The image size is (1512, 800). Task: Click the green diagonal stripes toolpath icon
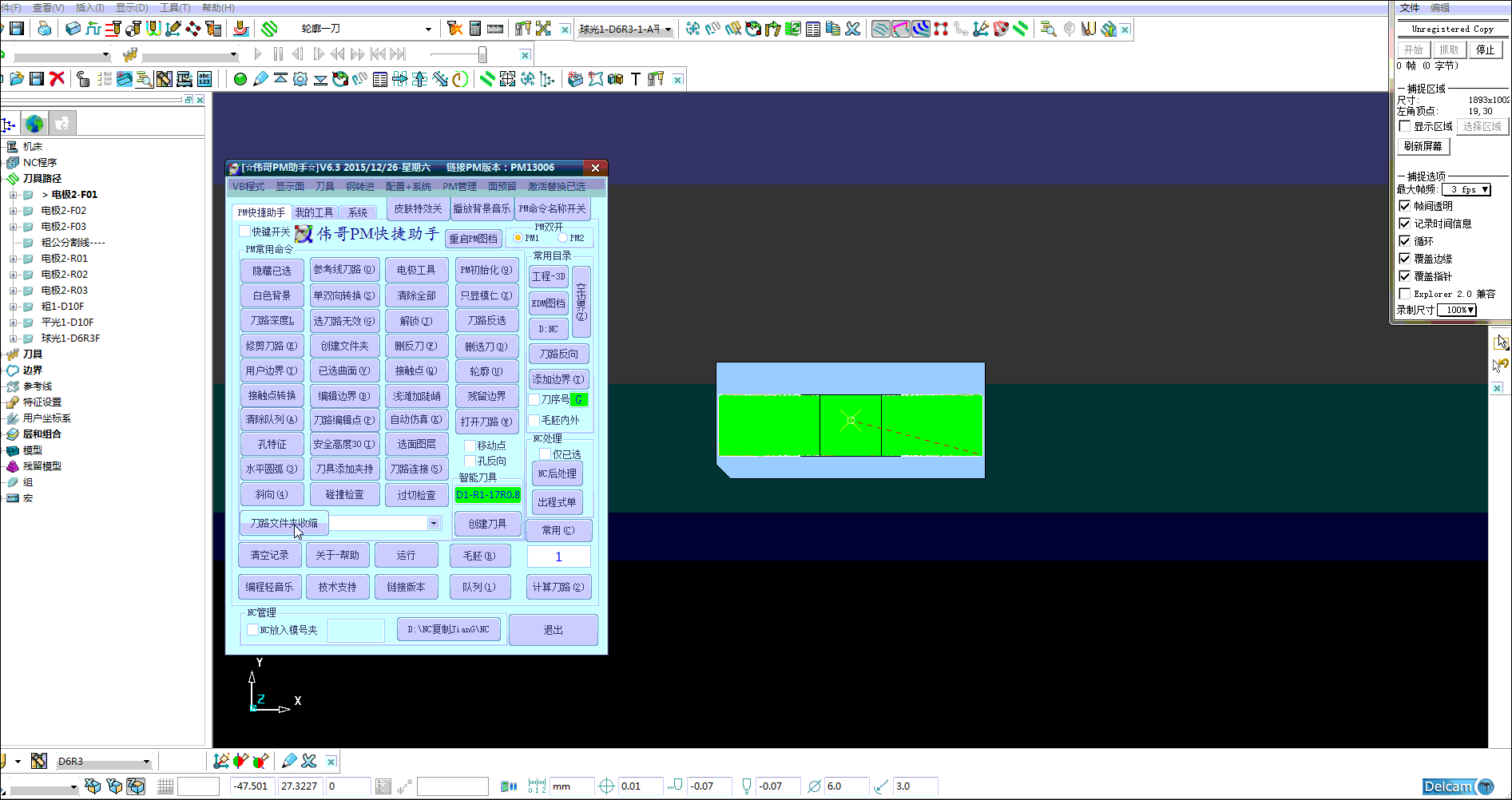pyautogui.click(x=269, y=29)
